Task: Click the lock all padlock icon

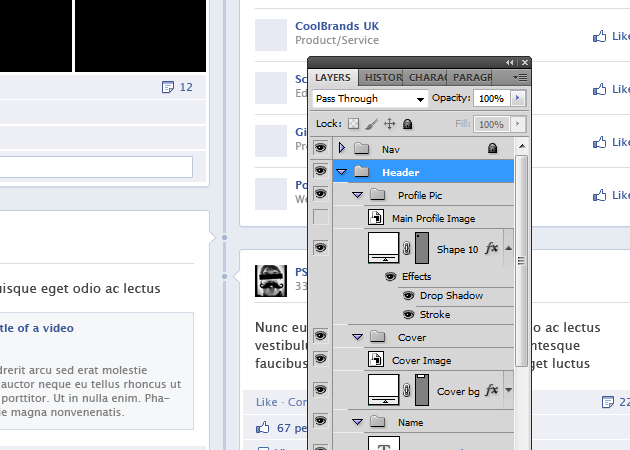Action: 407,125
